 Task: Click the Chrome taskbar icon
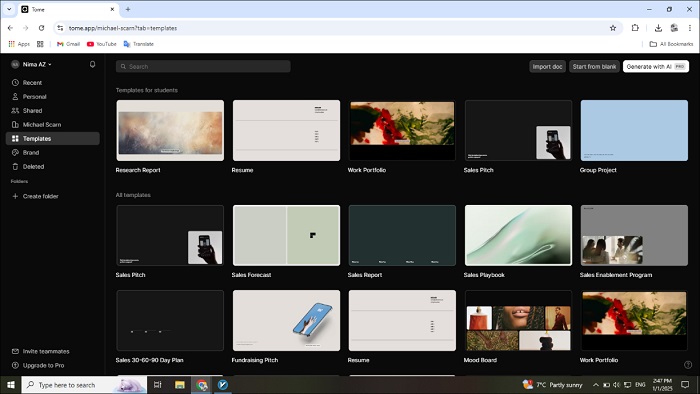click(202, 385)
